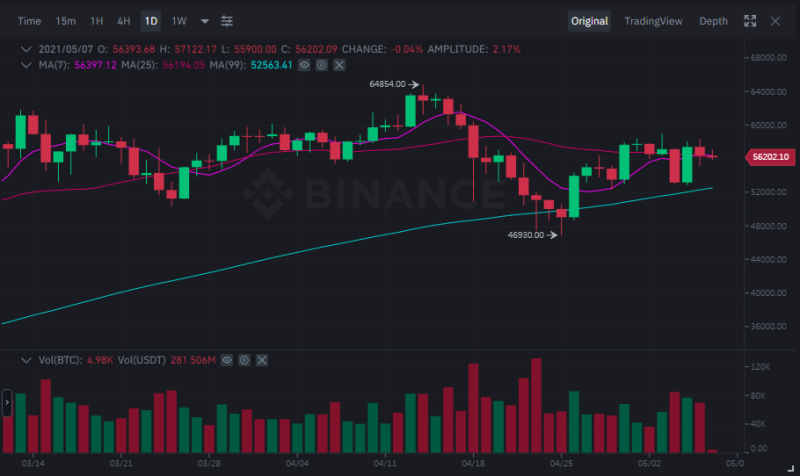
Task: Click the 44000.00 price axis label
Action: tap(768, 259)
